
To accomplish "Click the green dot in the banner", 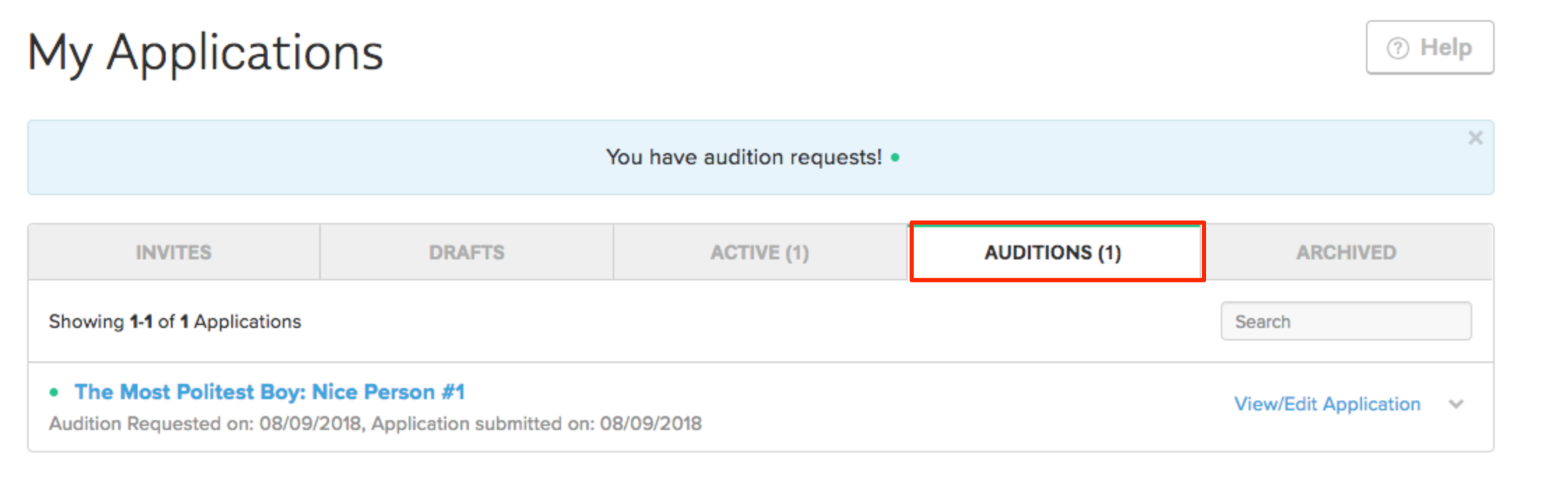I will (x=895, y=158).
